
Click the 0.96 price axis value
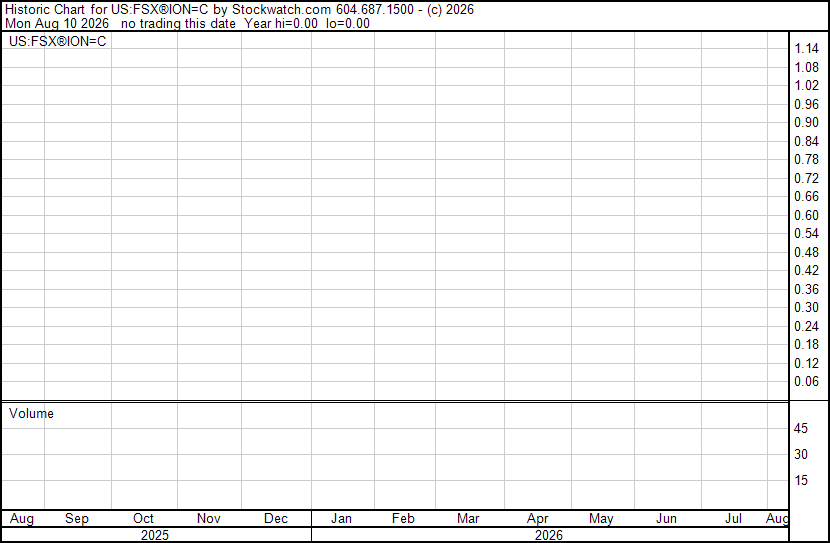point(806,104)
